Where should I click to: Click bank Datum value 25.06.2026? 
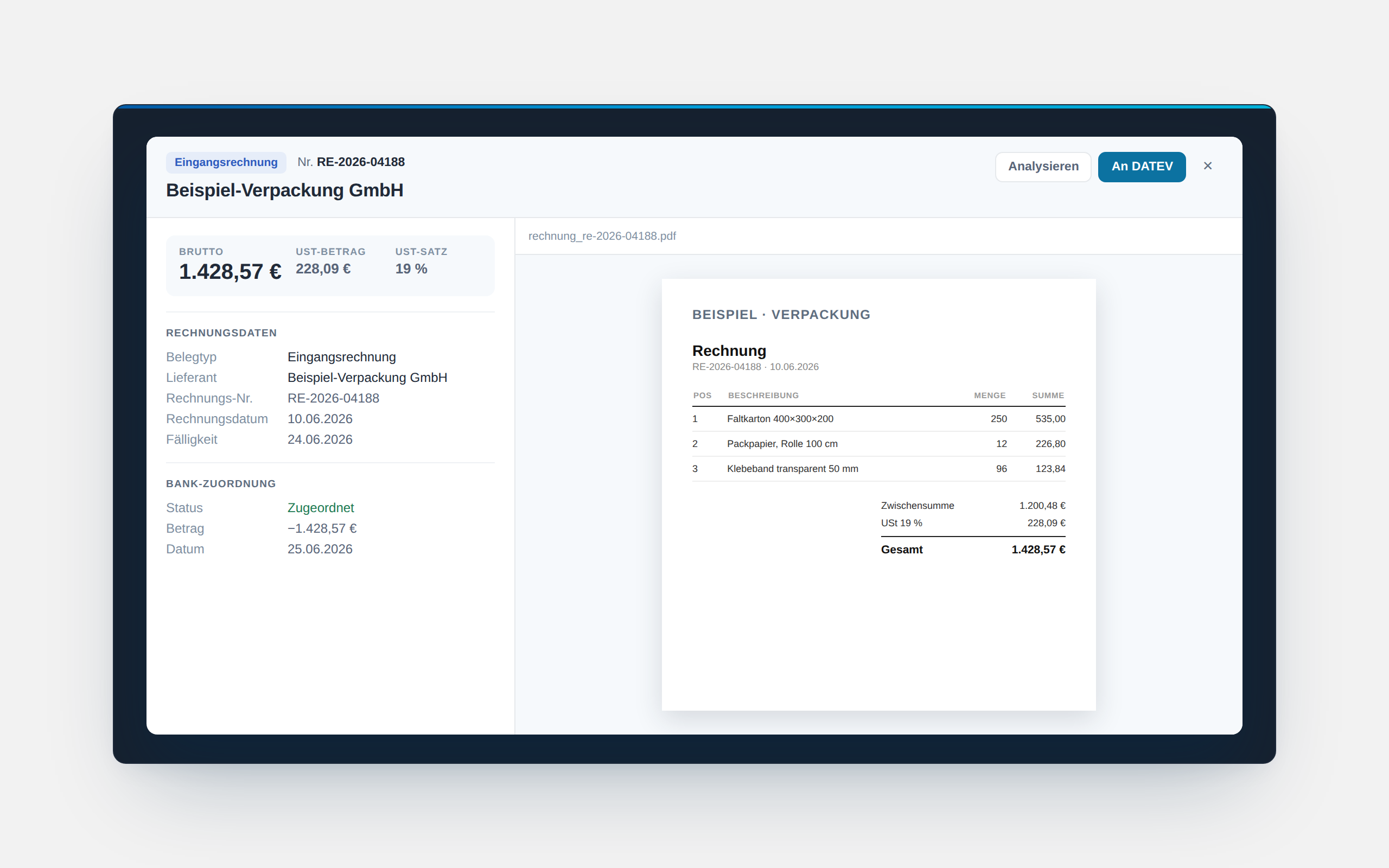[x=320, y=550]
